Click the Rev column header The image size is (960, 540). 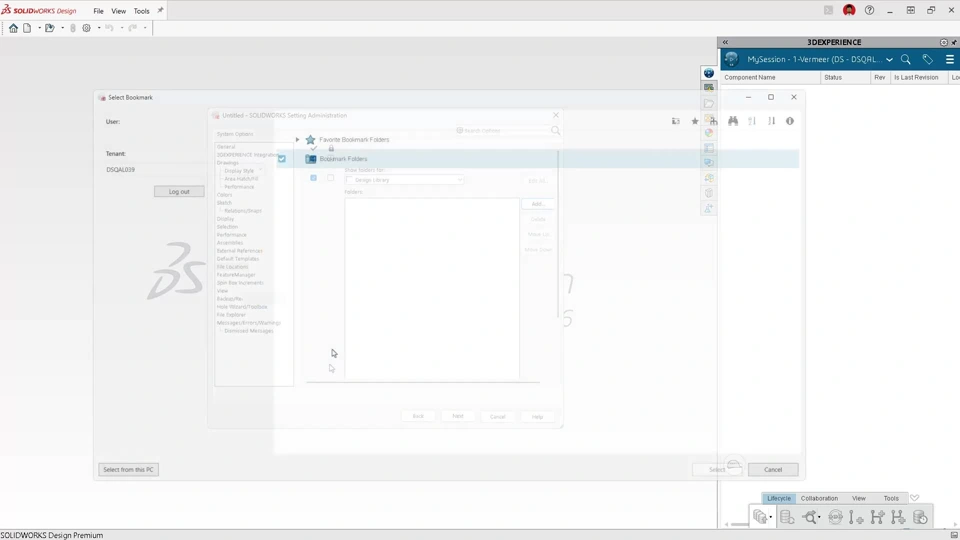[880, 78]
